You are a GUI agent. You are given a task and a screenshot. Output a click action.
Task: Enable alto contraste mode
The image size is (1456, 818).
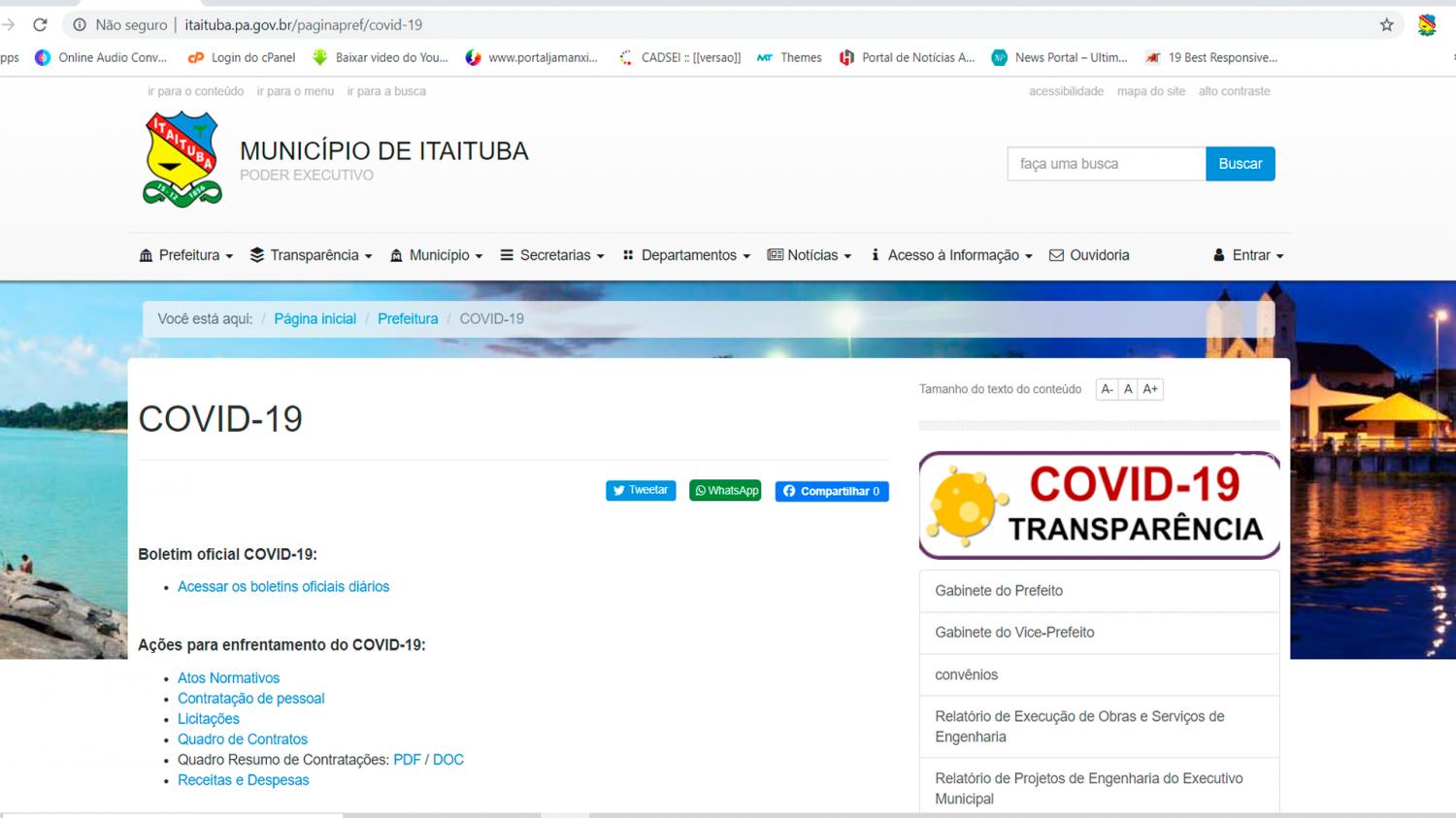click(x=1234, y=90)
